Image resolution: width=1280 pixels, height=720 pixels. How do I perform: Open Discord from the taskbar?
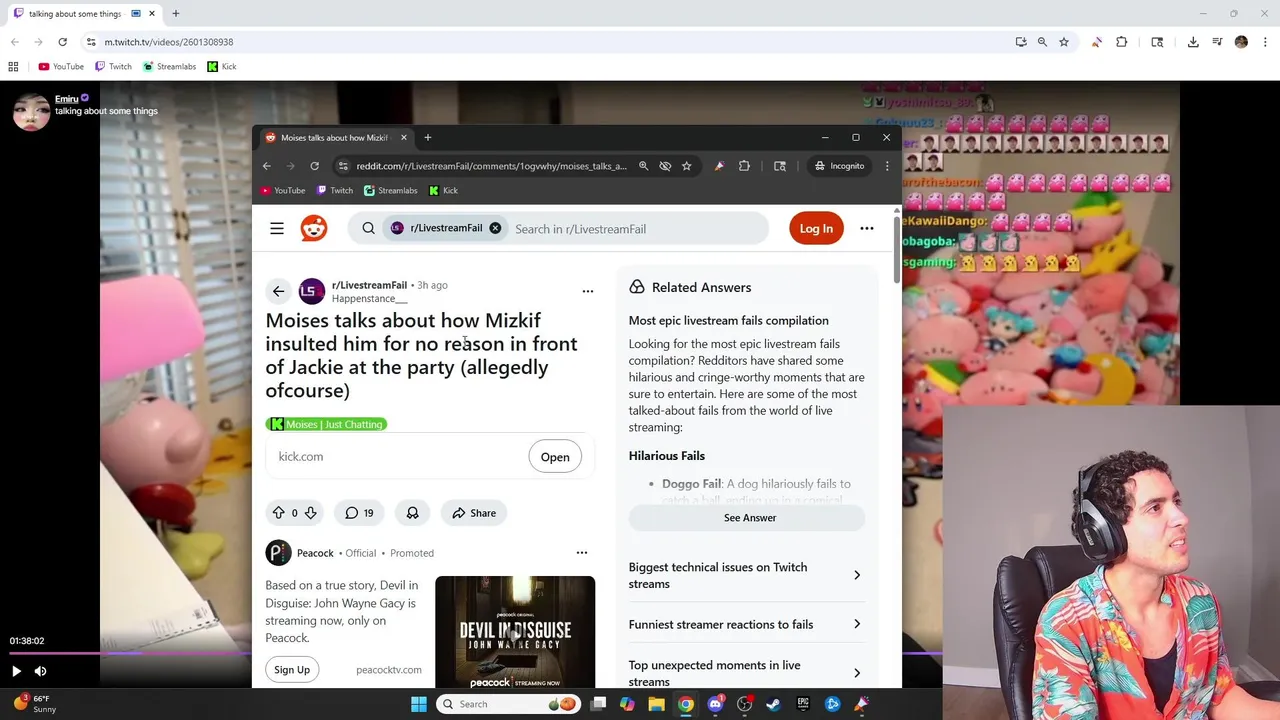(715, 704)
